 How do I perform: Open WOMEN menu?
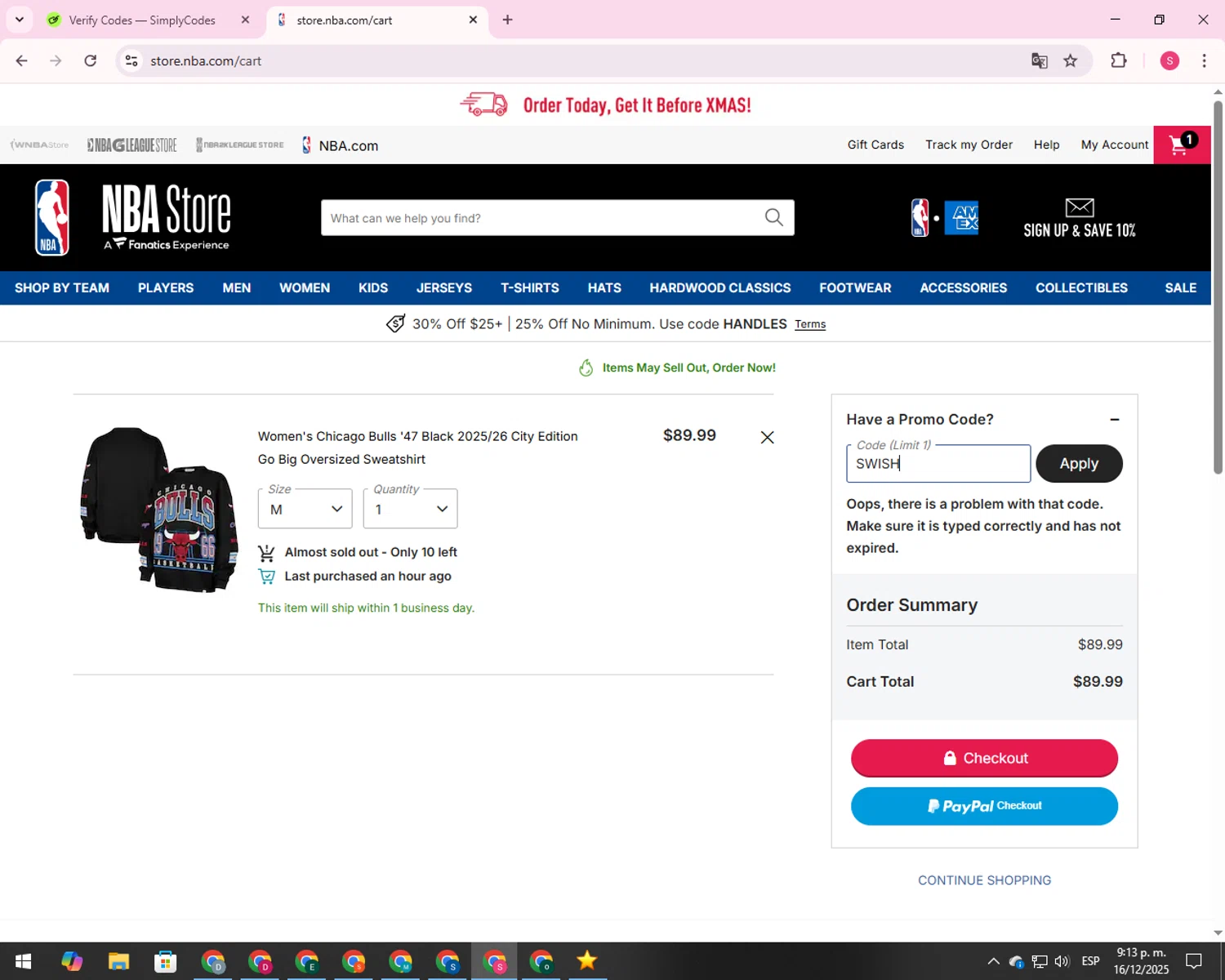coord(305,287)
